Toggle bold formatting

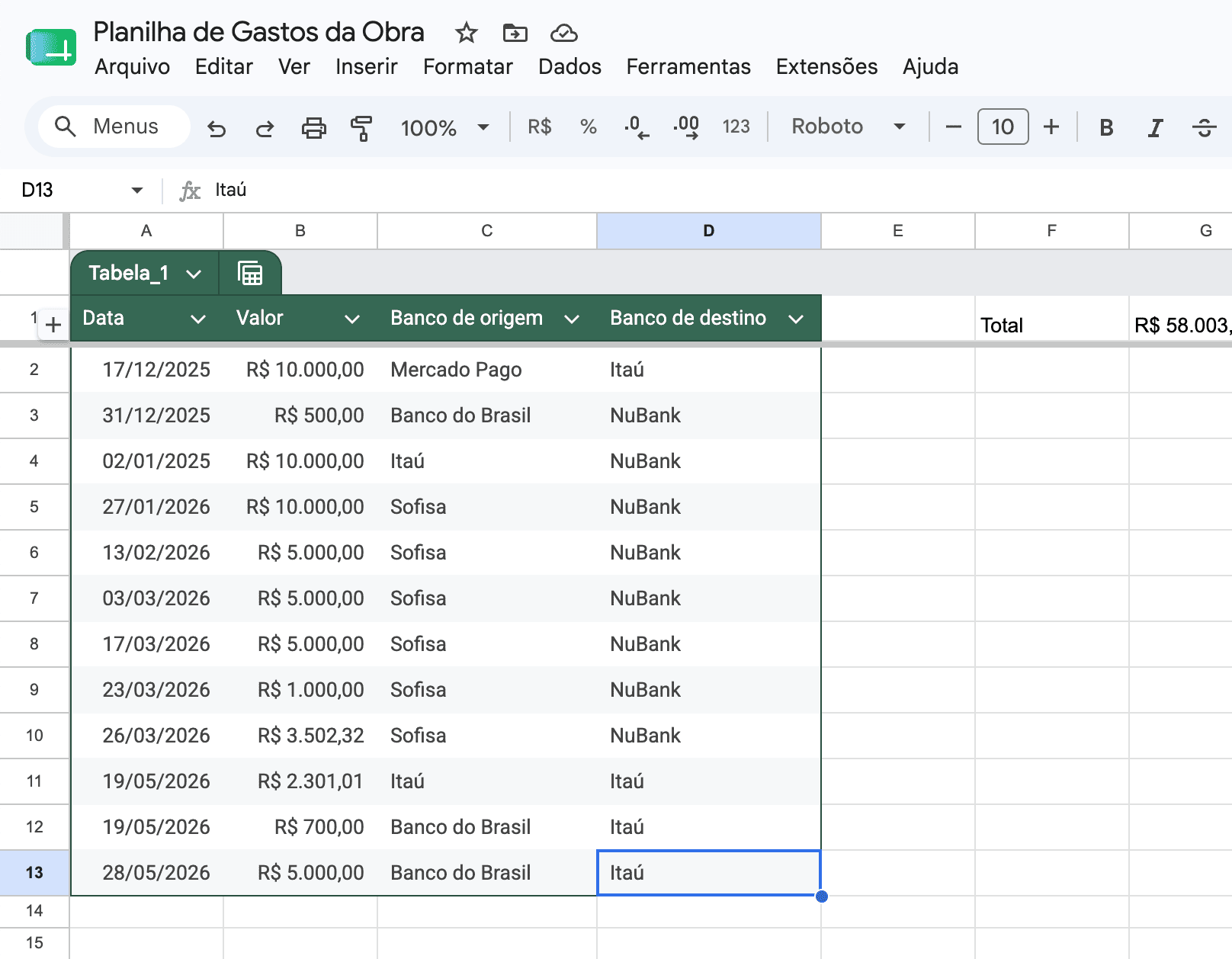click(1106, 127)
